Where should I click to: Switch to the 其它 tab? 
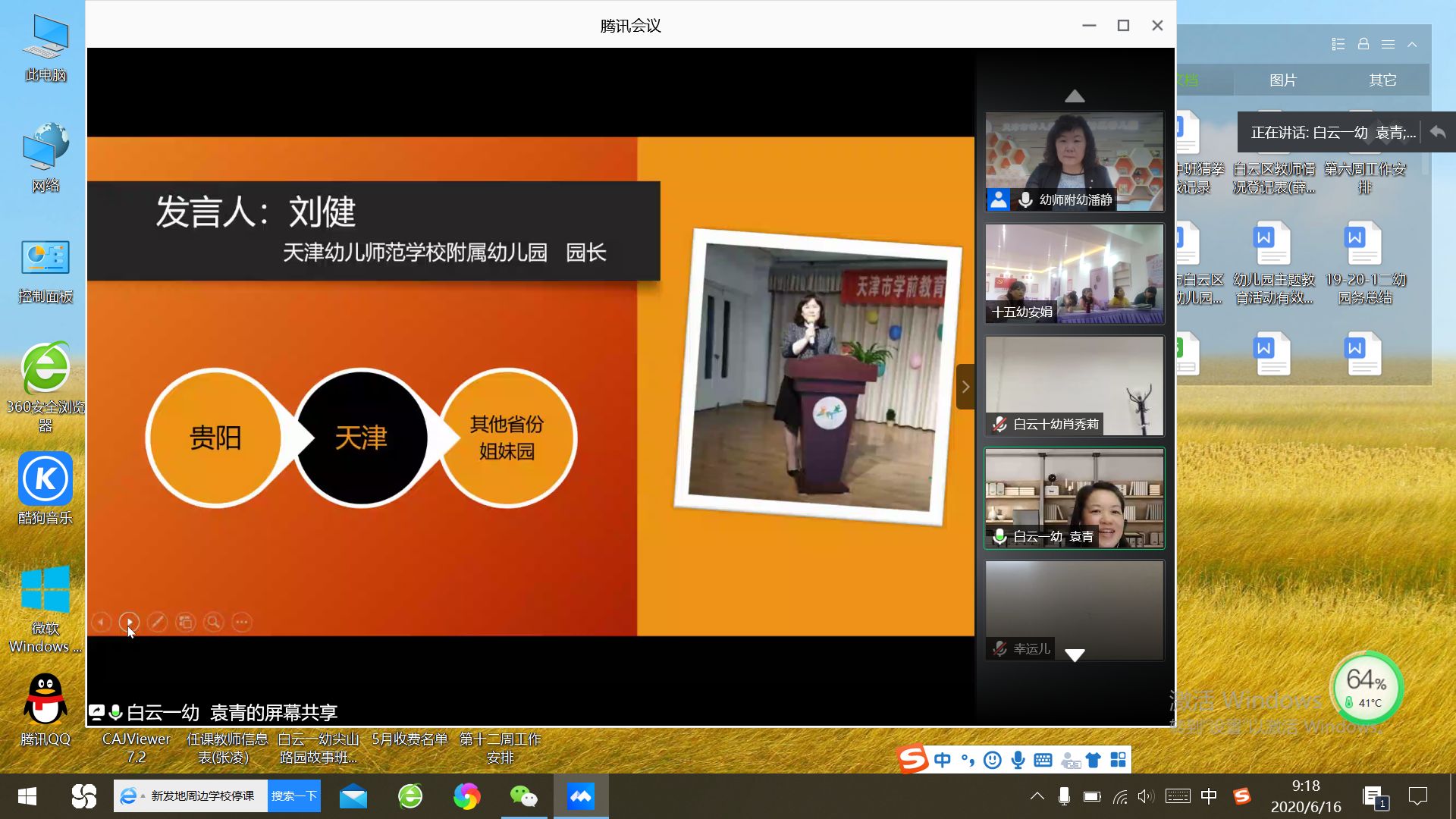tap(1382, 80)
